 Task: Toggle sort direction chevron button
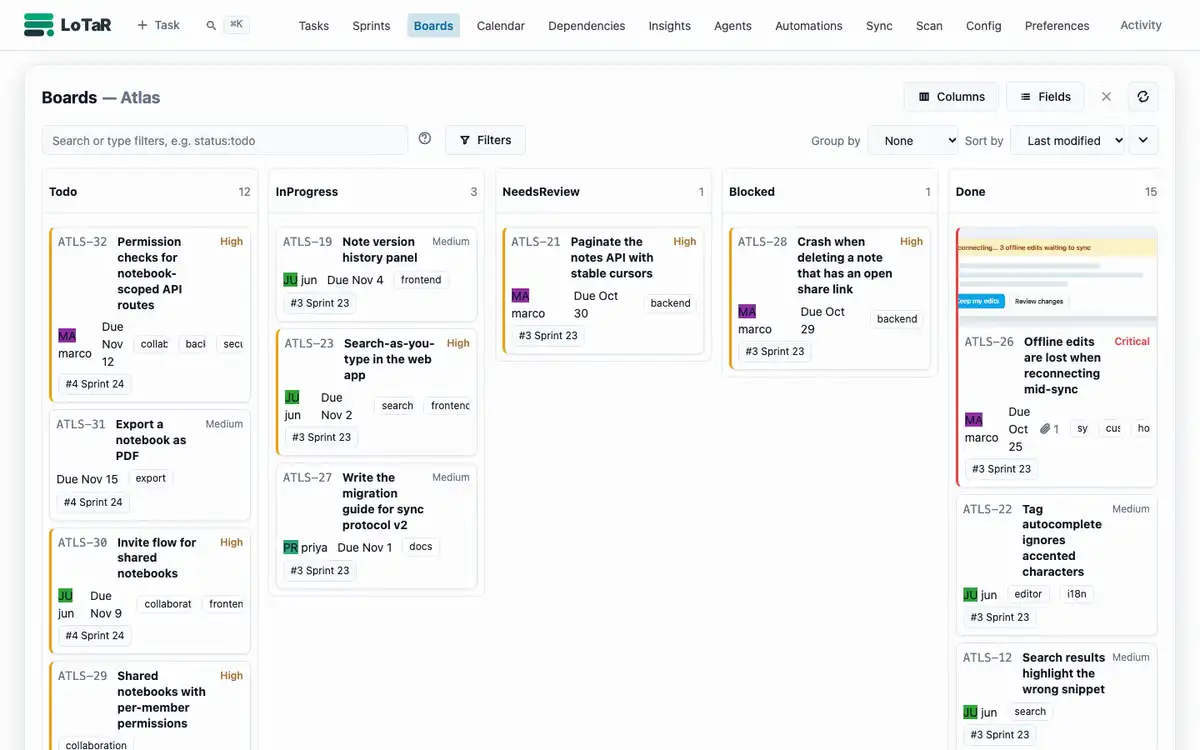(1143, 141)
